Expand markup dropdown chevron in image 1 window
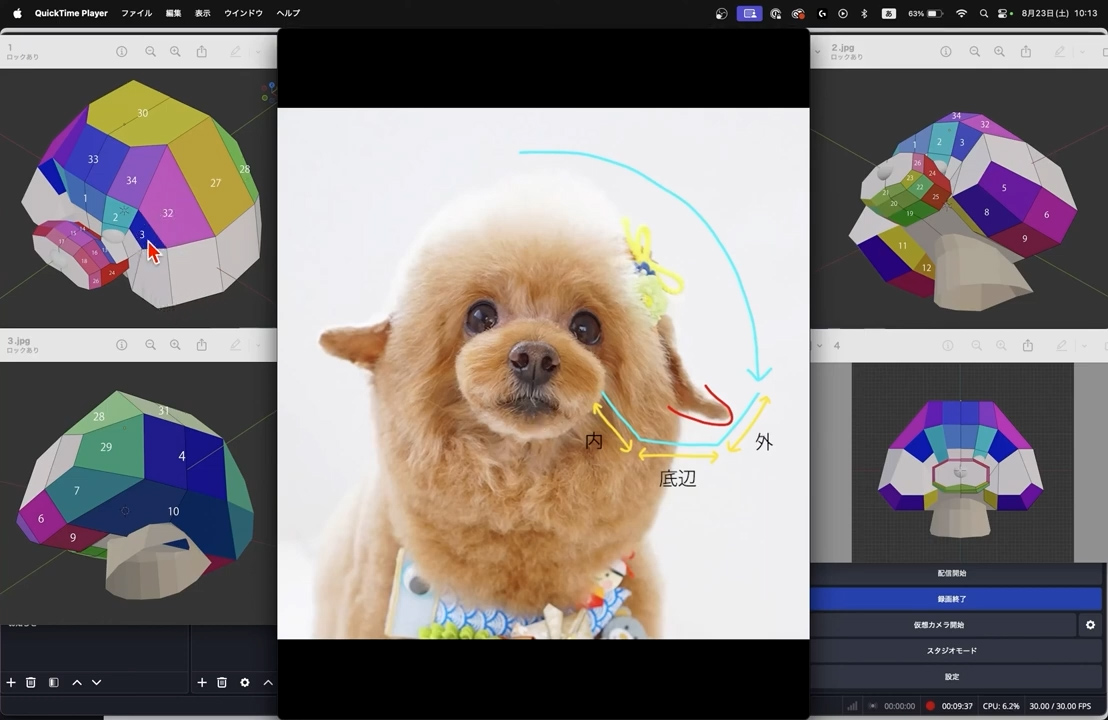The width and height of the screenshot is (1108, 720). pyautogui.click(x=257, y=52)
